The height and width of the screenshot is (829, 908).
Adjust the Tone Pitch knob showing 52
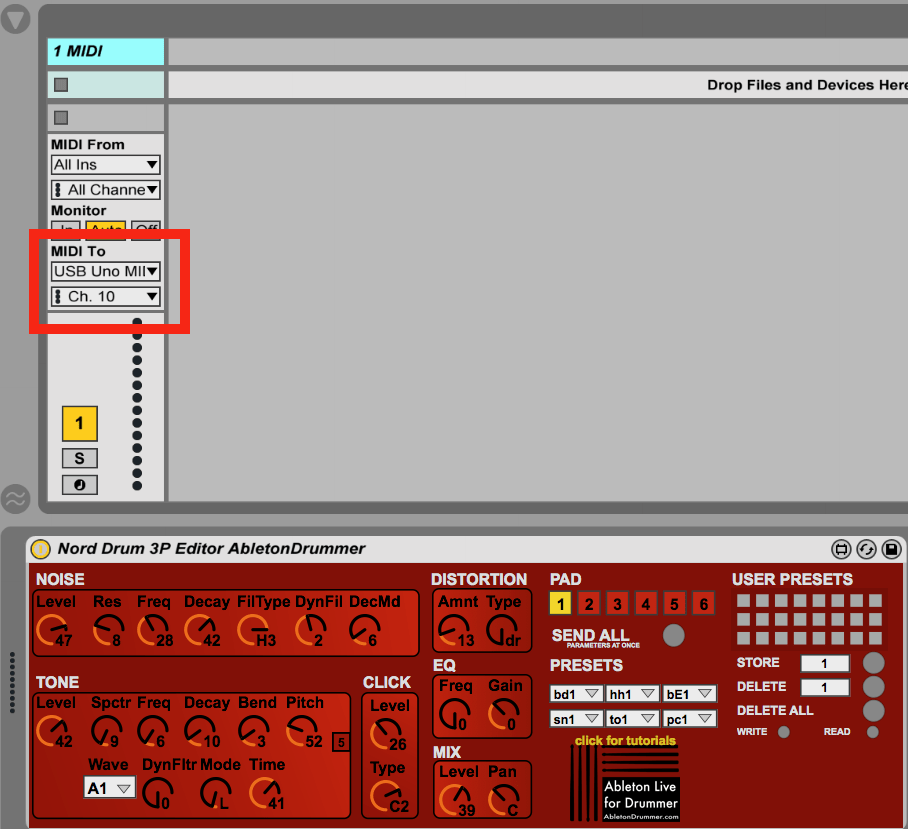(302, 731)
